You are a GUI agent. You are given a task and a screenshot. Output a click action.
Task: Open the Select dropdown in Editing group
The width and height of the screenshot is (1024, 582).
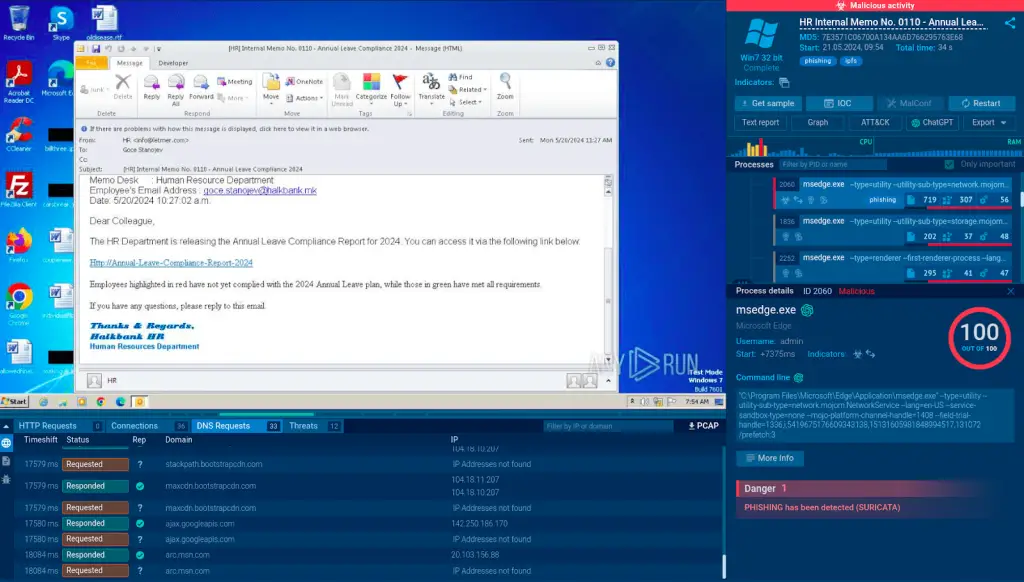[466, 102]
